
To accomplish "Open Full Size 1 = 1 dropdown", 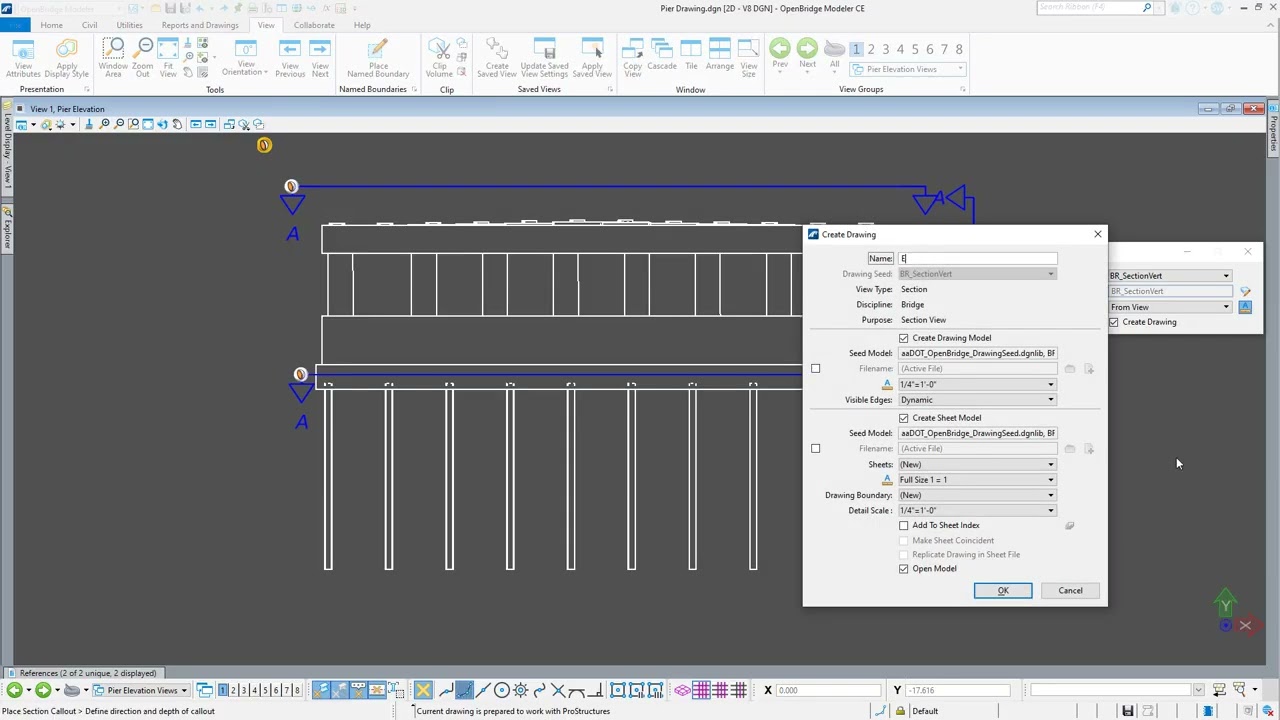I will [977, 480].
